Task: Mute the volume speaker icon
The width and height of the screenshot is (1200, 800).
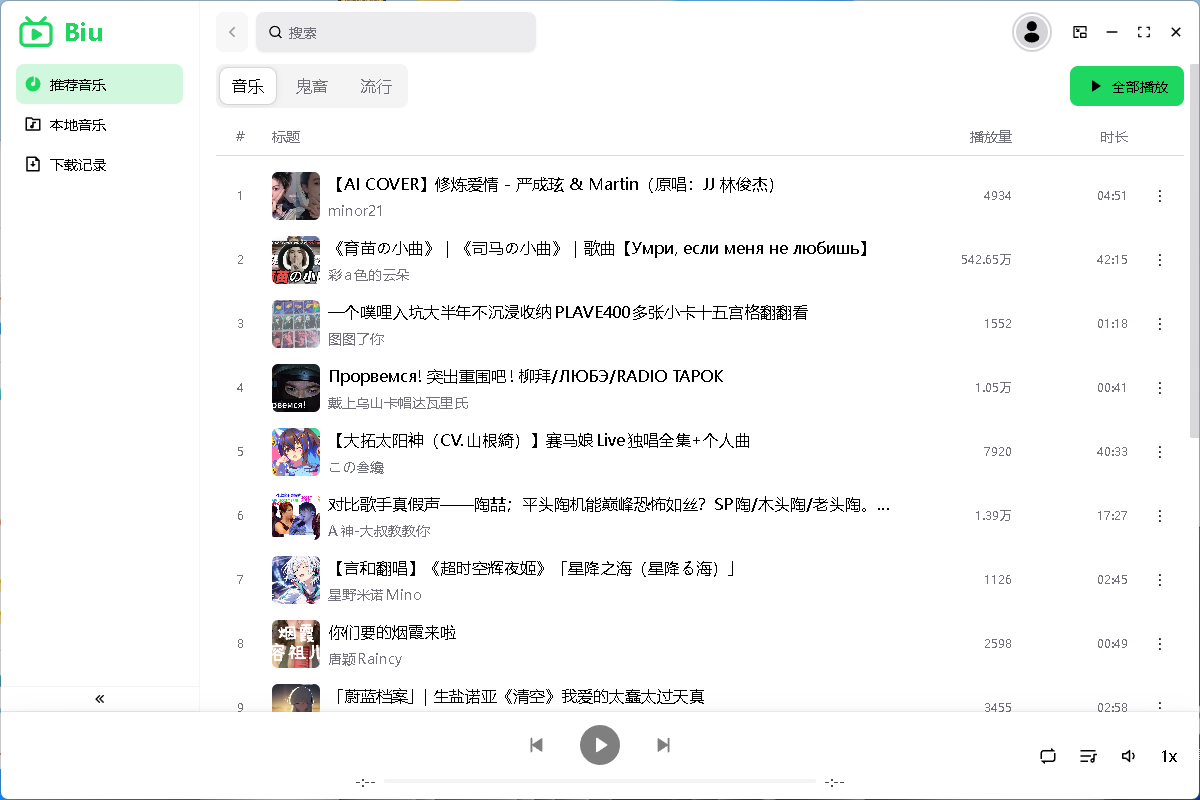Action: tap(1129, 756)
